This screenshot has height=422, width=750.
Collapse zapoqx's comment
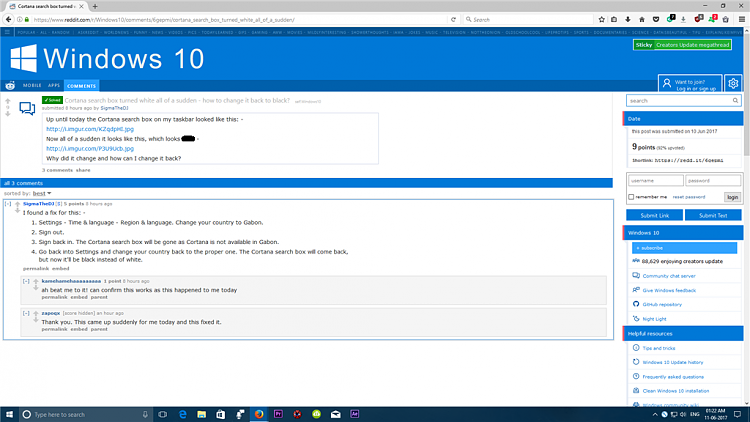click(26, 313)
